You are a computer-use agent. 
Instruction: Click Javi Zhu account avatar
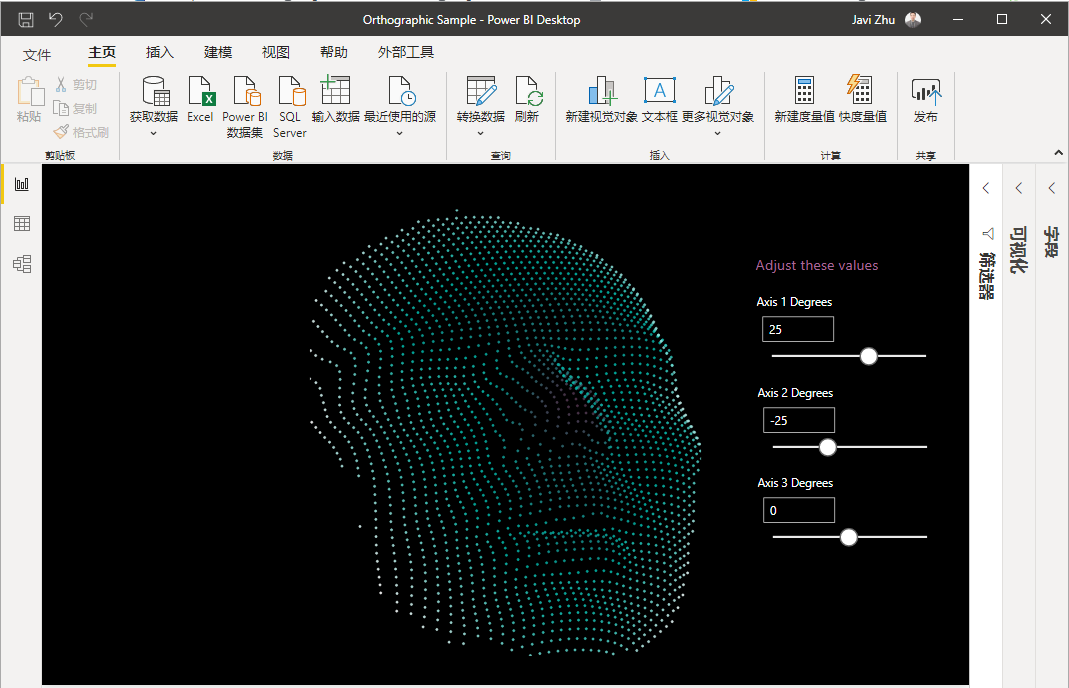913,20
